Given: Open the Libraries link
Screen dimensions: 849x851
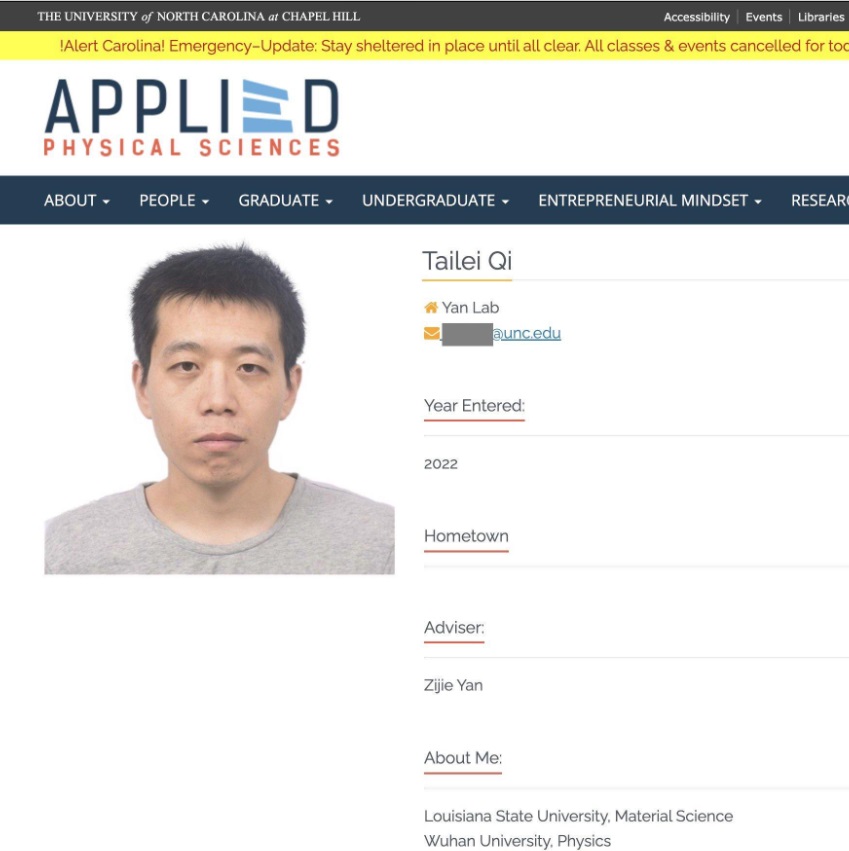Looking at the screenshot, I should coord(820,16).
